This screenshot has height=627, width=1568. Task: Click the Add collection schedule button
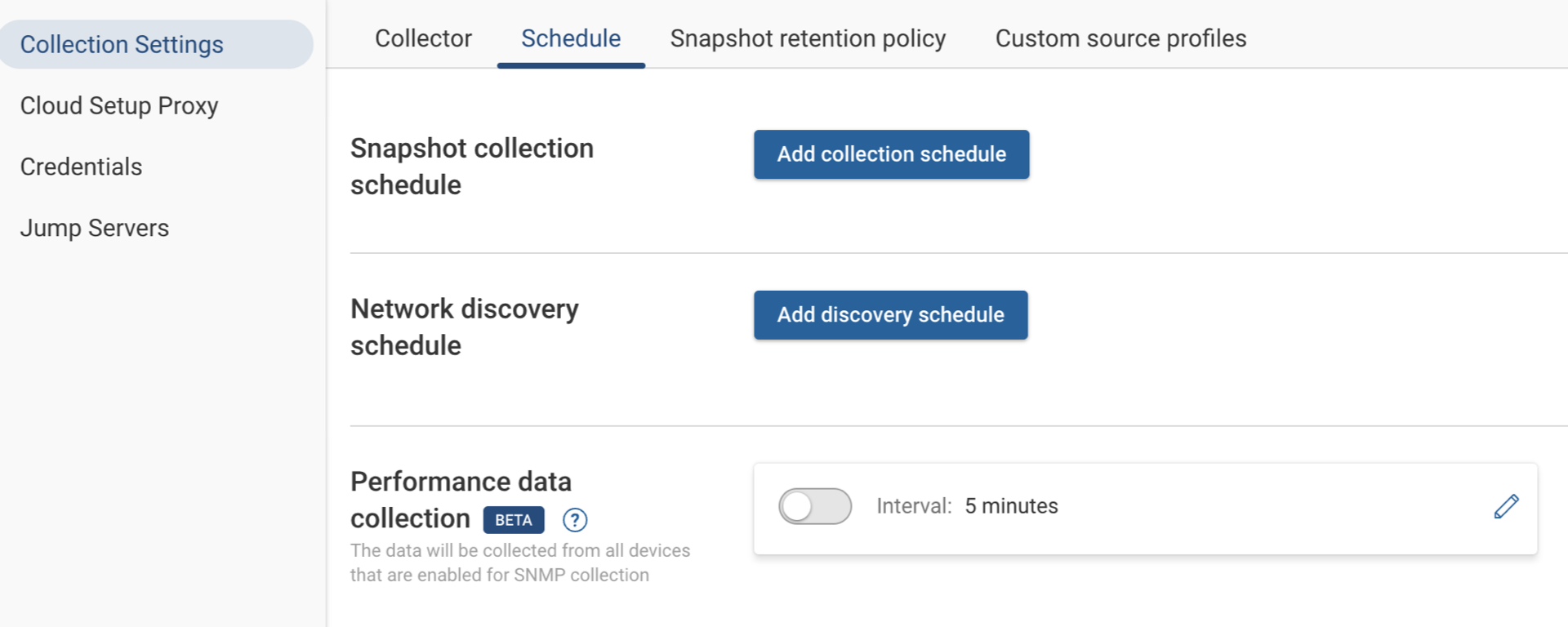(x=891, y=154)
